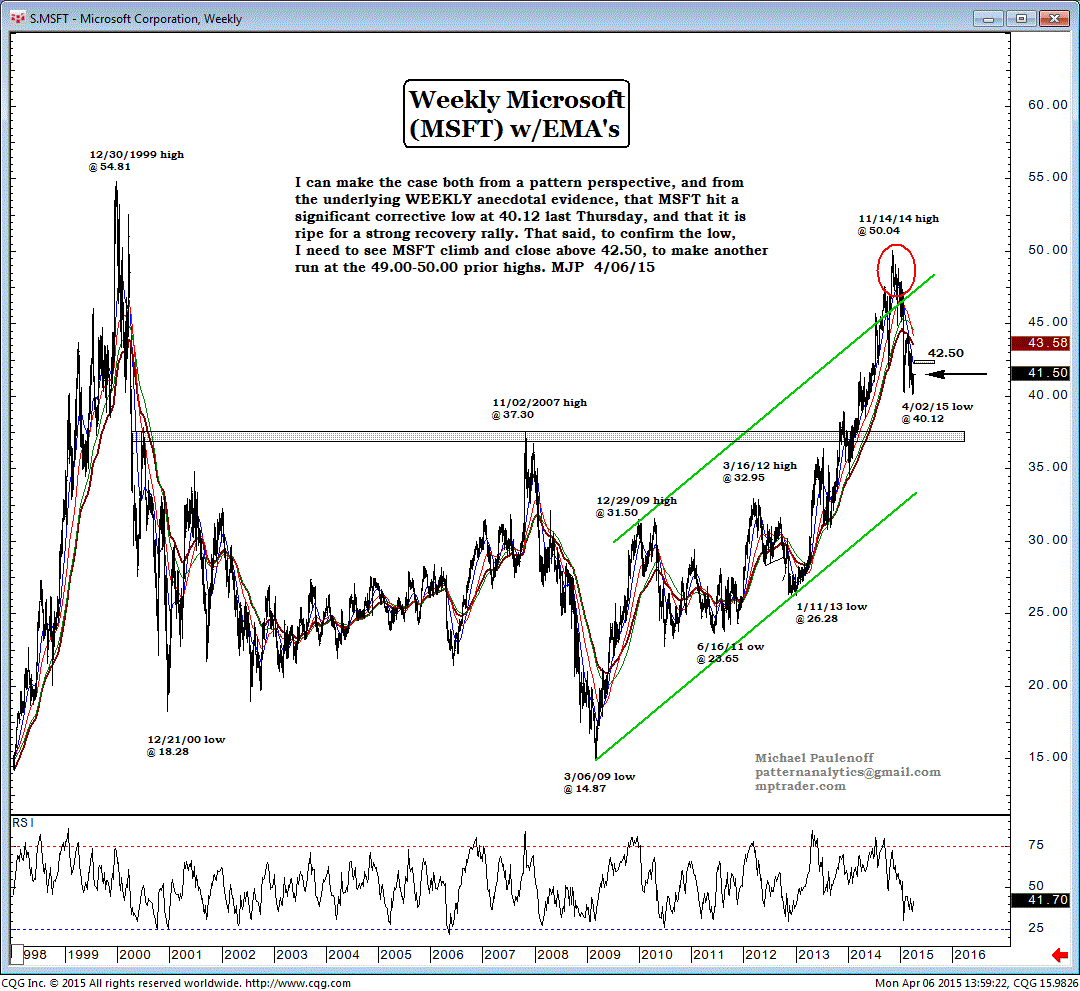Screen dimensions: 1080x991
Task: Click the Weekly Microsoft (MSFT) w/EMA's title box
Action: coord(517,114)
